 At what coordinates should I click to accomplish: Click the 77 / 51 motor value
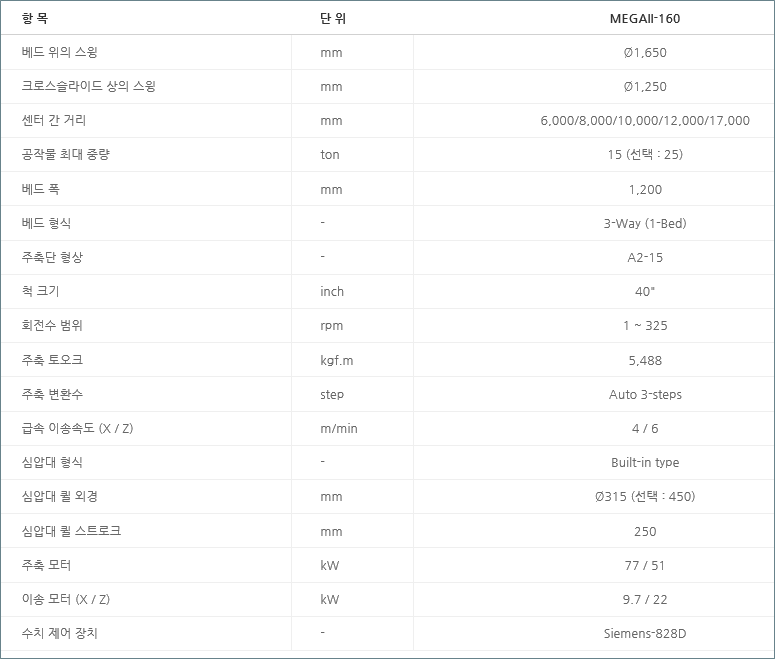pos(644,565)
